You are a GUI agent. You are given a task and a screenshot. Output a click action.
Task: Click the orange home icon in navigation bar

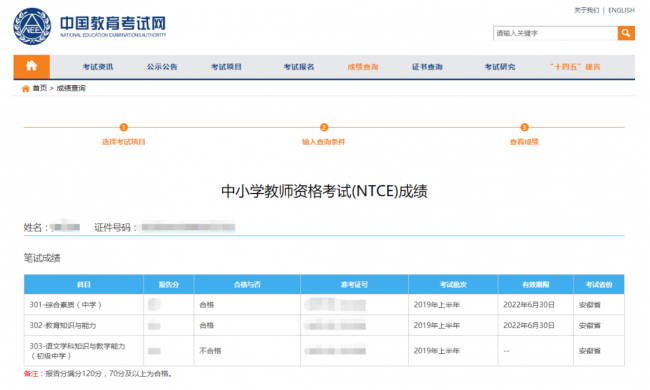point(32,66)
